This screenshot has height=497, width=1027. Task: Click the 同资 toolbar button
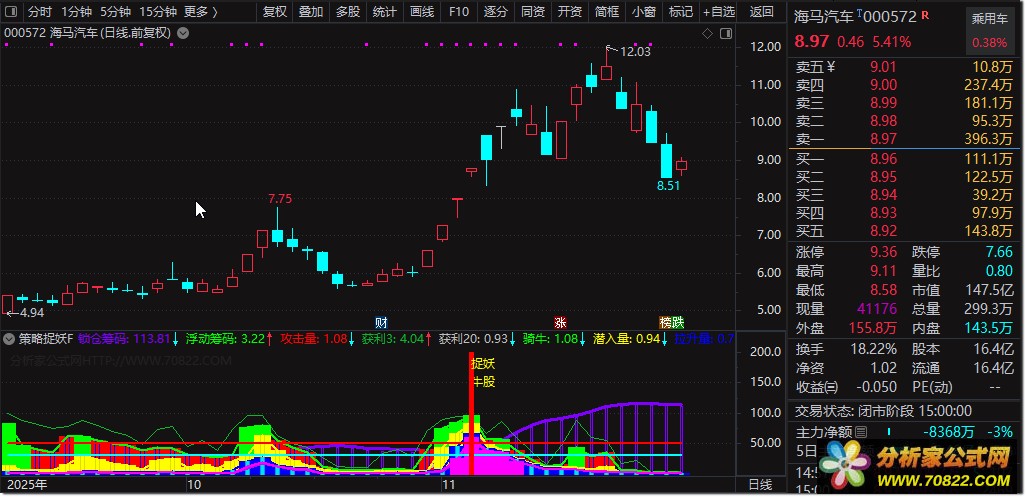532,12
